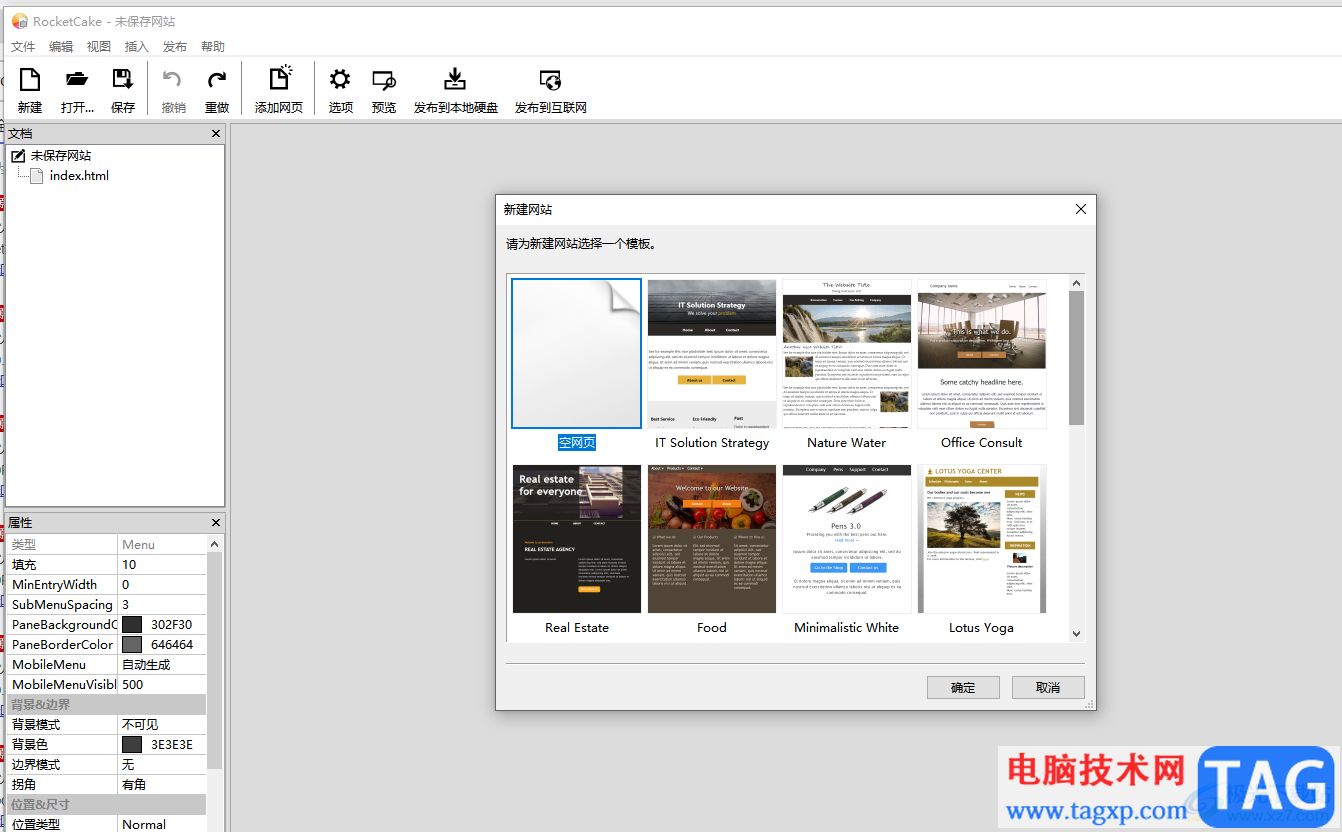Open the 帮助 menu
The width and height of the screenshot is (1342, 832).
(x=213, y=46)
